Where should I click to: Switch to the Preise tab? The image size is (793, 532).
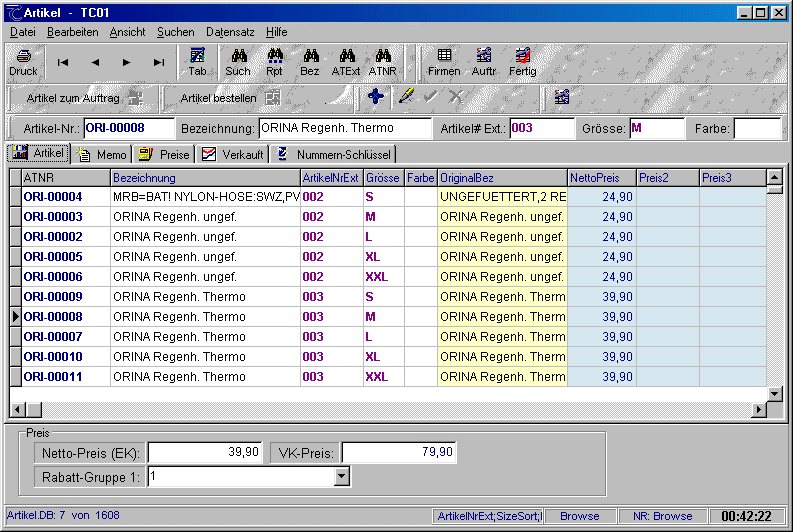coord(165,154)
